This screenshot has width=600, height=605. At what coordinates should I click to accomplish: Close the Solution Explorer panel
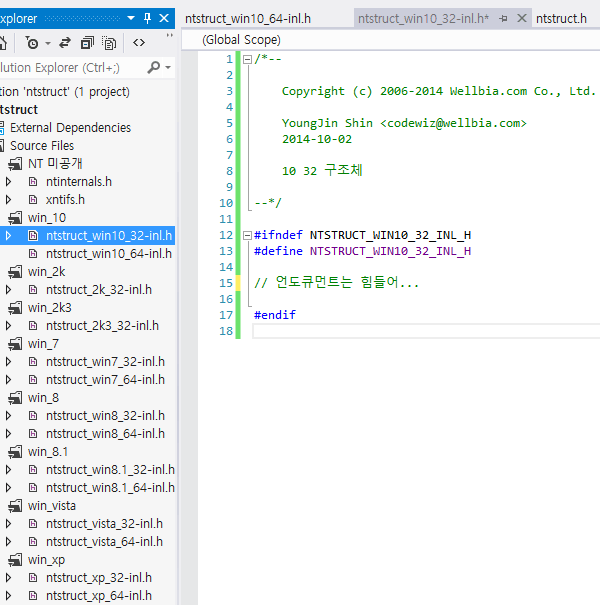(x=164, y=17)
